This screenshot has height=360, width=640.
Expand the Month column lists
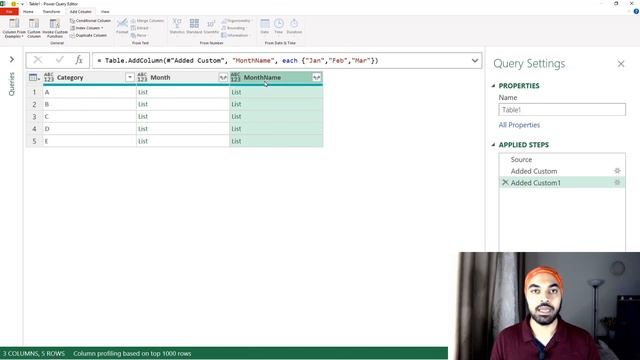(223, 77)
